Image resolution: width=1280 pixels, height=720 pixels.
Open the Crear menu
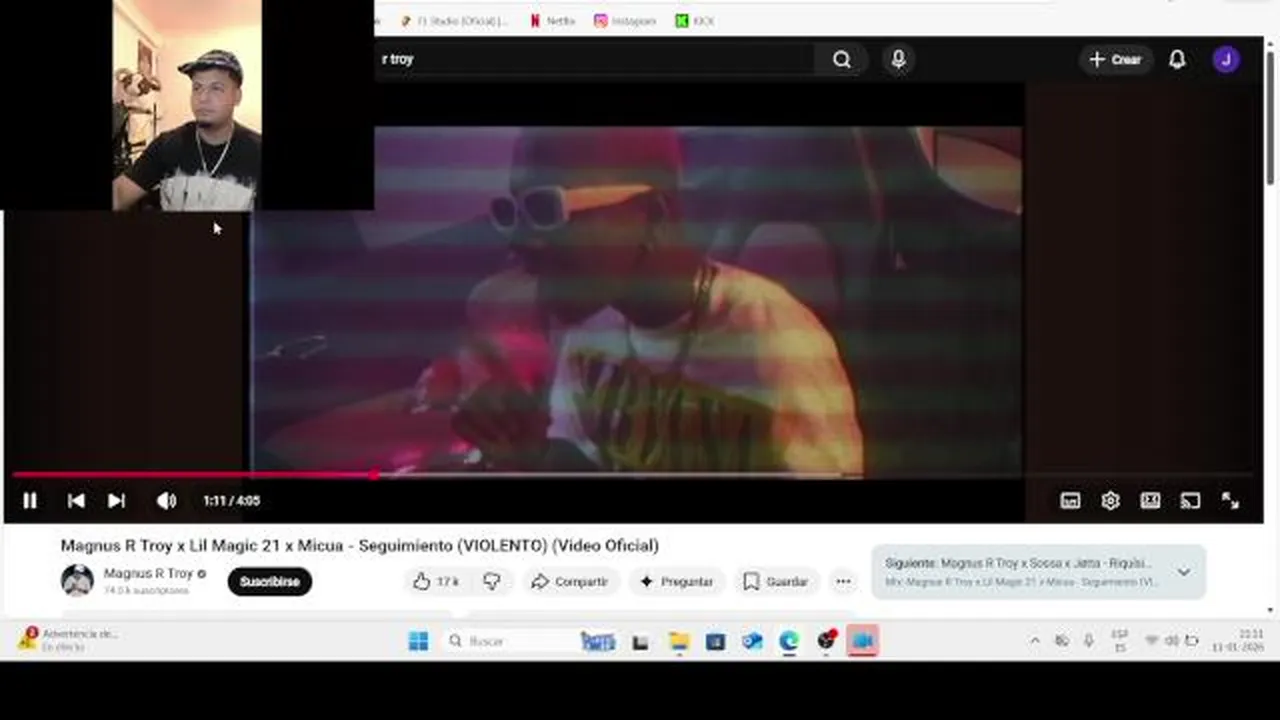tap(1115, 60)
